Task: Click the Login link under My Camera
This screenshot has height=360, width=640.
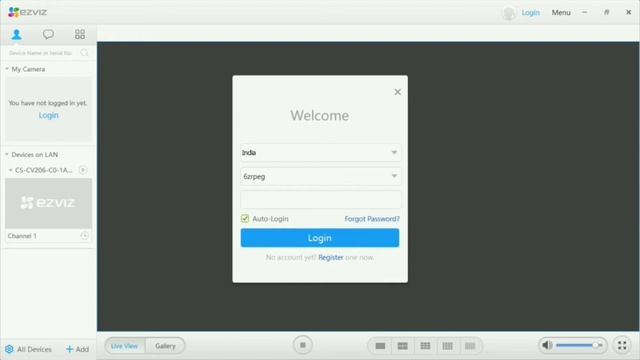Action: [x=49, y=116]
